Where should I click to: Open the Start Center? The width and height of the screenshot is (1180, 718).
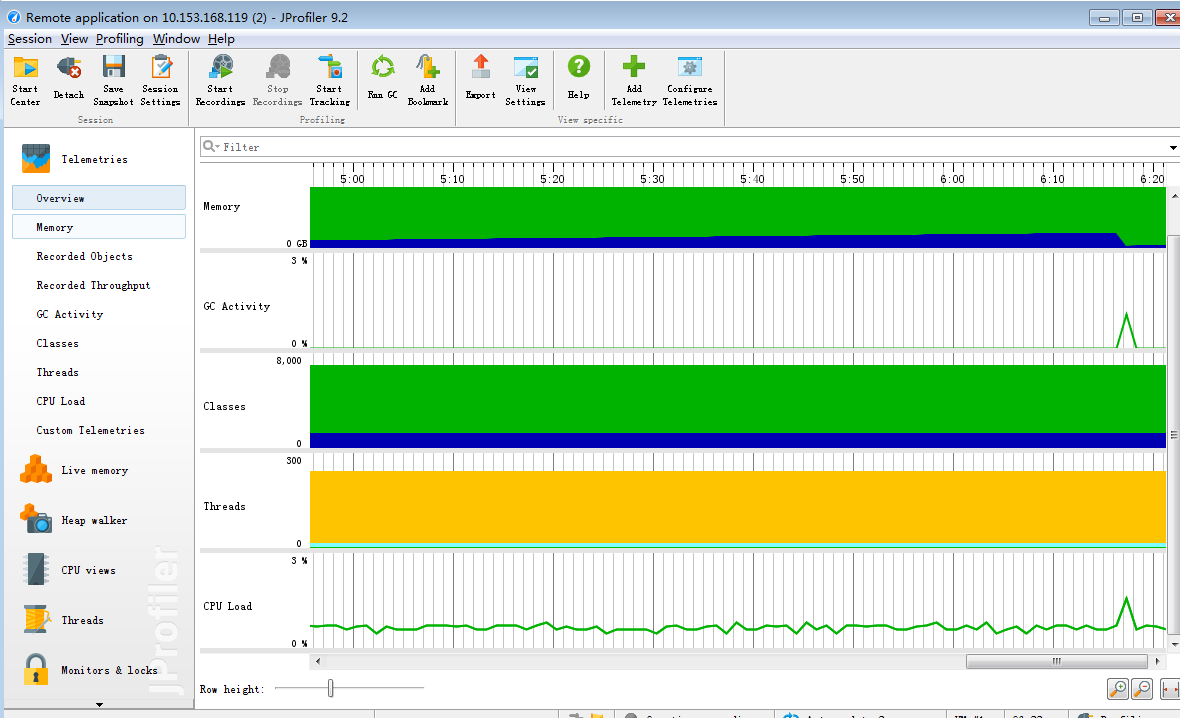[x=26, y=81]
